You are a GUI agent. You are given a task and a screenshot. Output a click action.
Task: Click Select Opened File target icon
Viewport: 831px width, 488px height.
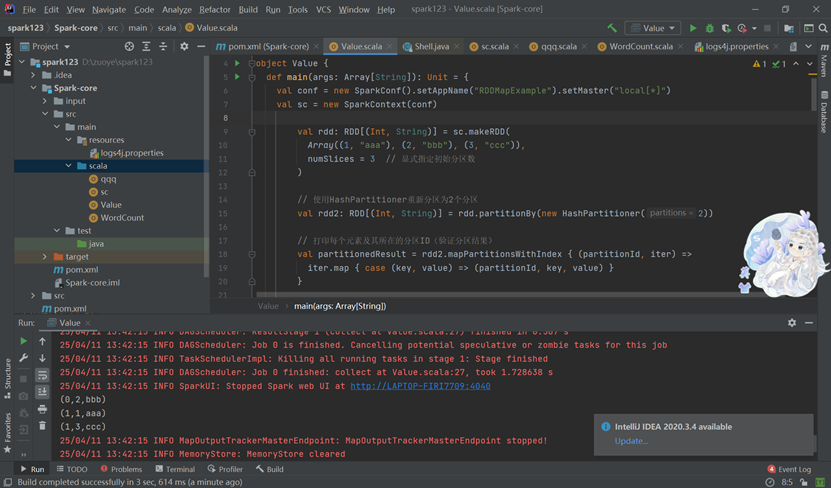pyautogui.click(x=129, y=47)
